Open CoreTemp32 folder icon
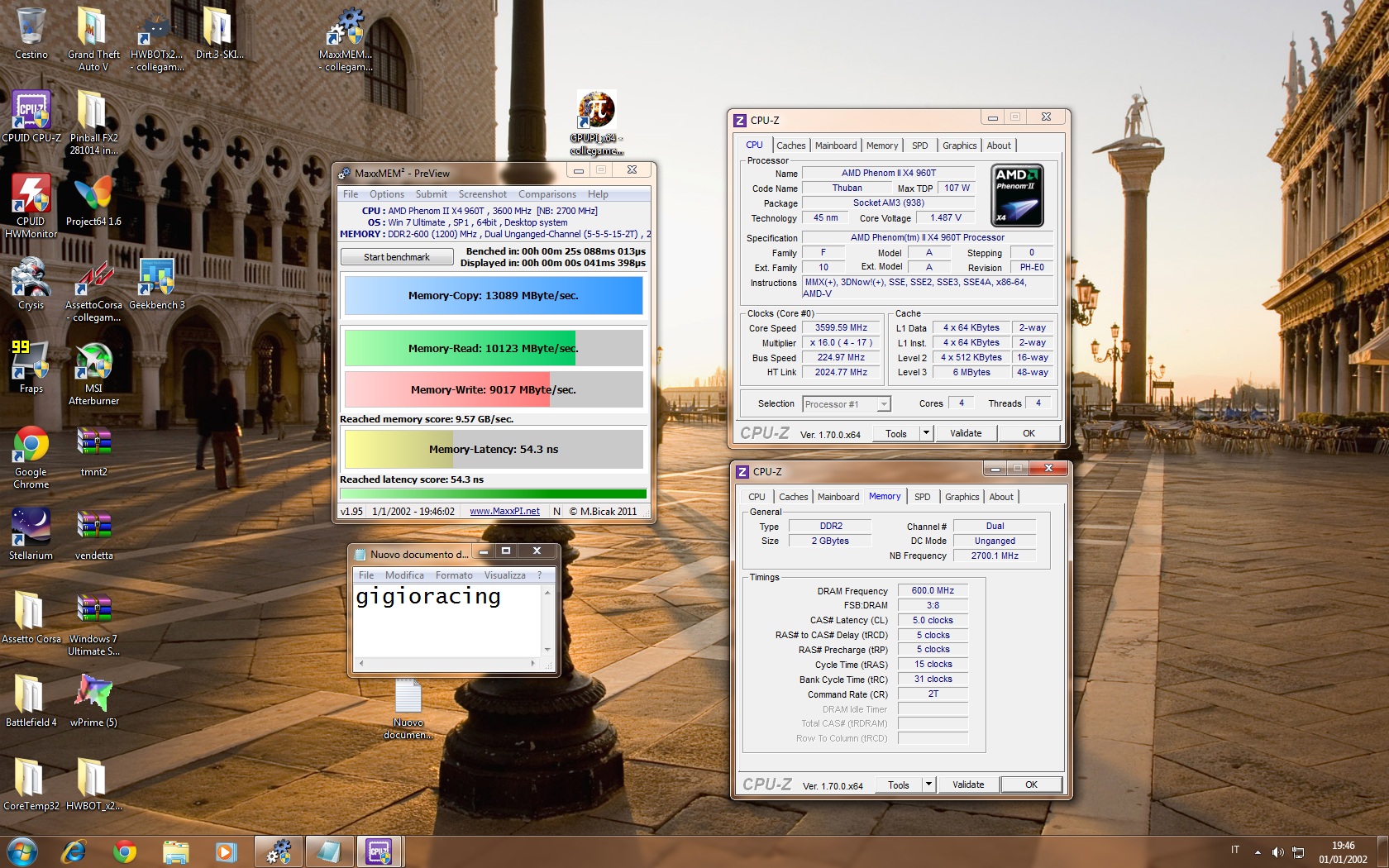 click(x=31, y=785)
